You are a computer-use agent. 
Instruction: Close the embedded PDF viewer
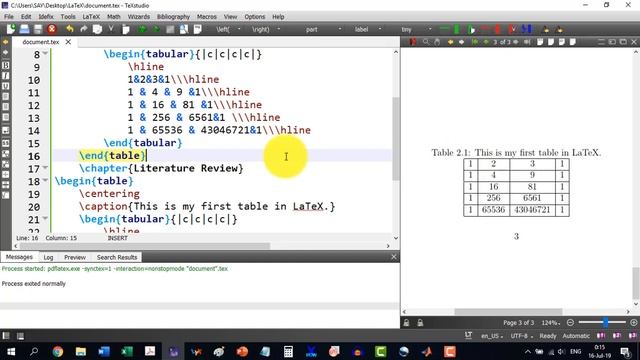(x=634, y=42)
